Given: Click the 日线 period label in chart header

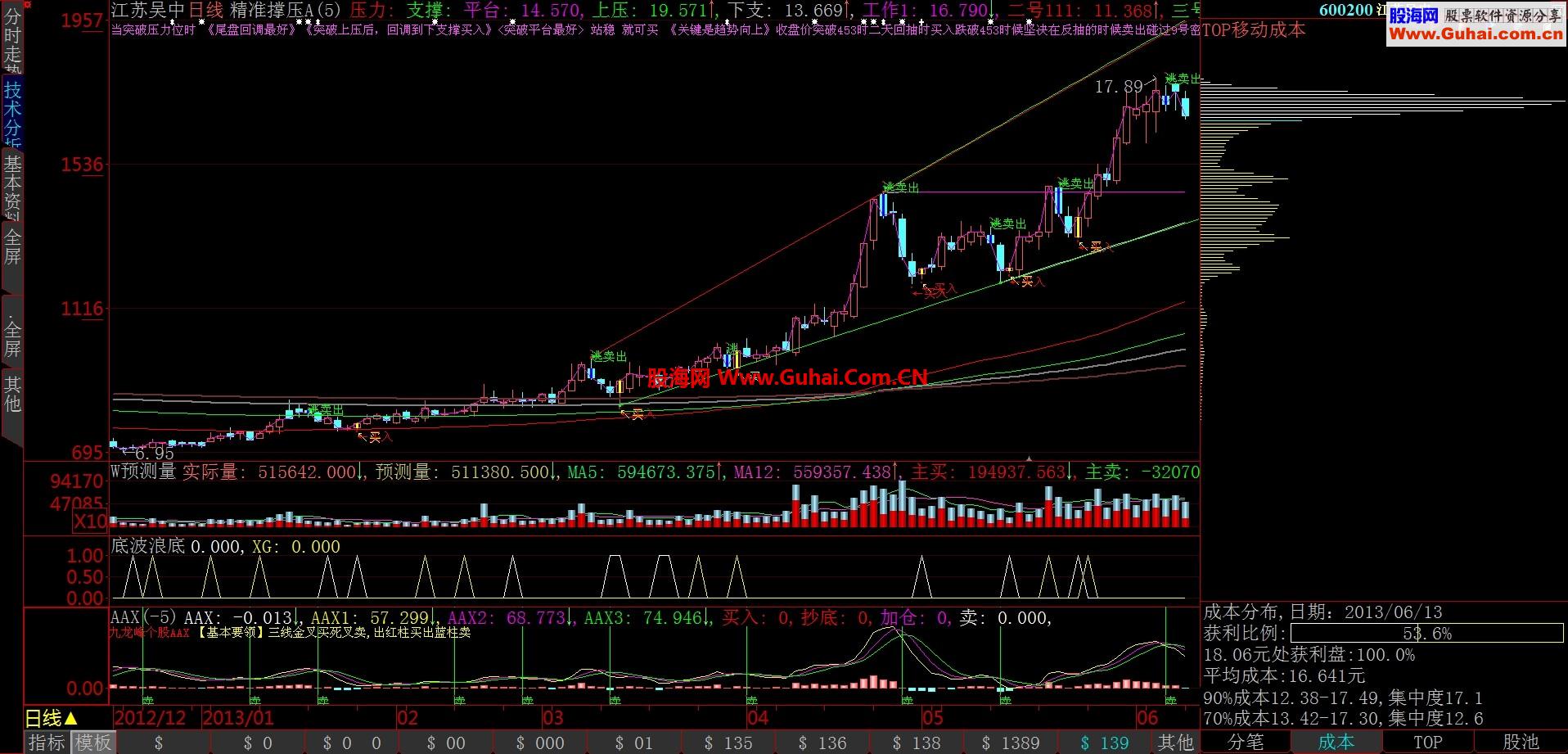Looking at the screenshot, I should click(206, 10).
